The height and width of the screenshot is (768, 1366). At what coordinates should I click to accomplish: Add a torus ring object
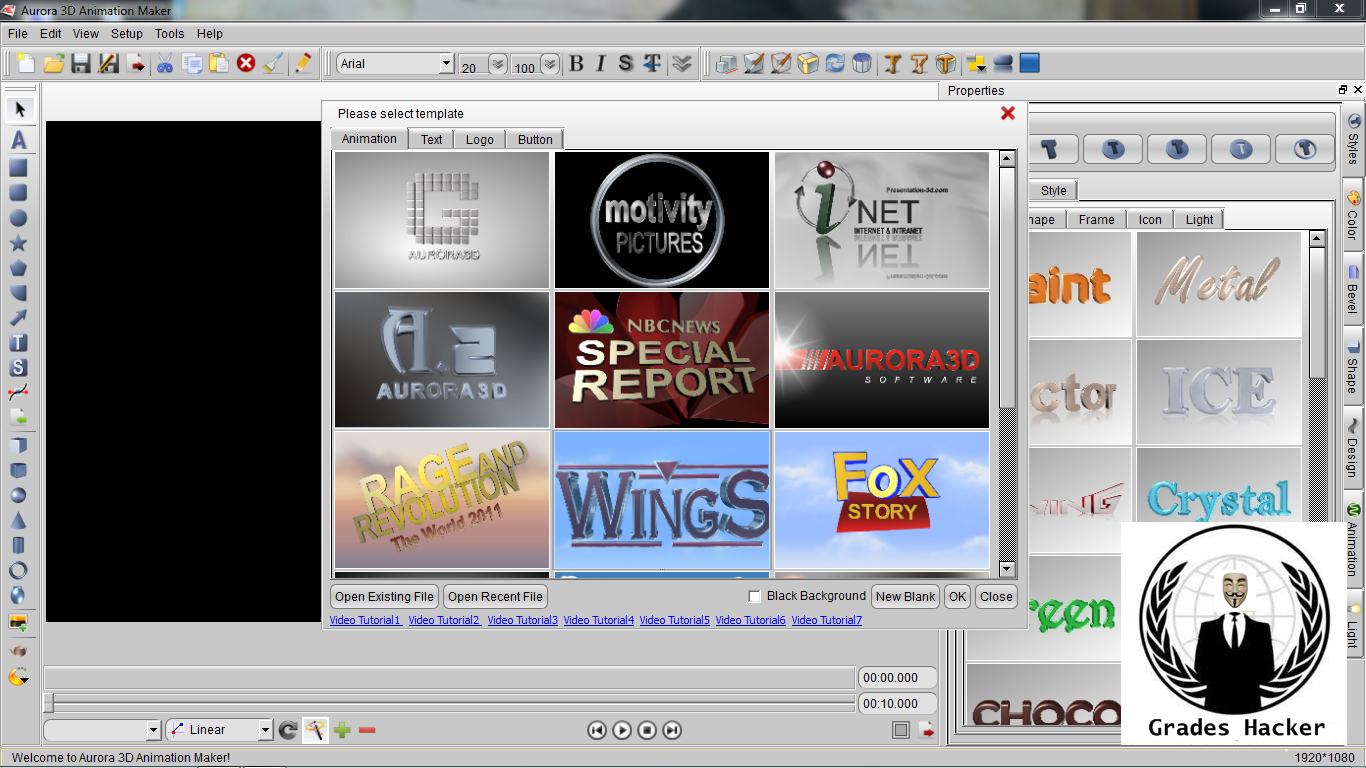pyautogui.click(x=18, y=571)
